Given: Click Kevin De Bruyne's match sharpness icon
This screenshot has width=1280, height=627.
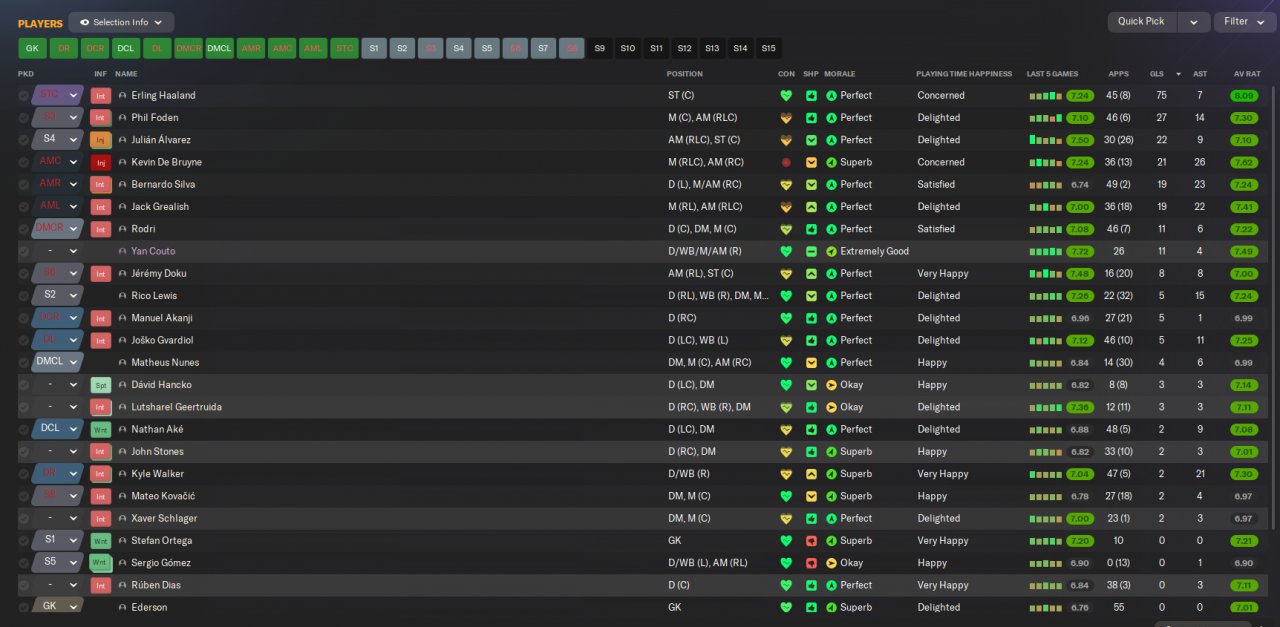Looking at the screenshot, I should click(x=811, y=162).
